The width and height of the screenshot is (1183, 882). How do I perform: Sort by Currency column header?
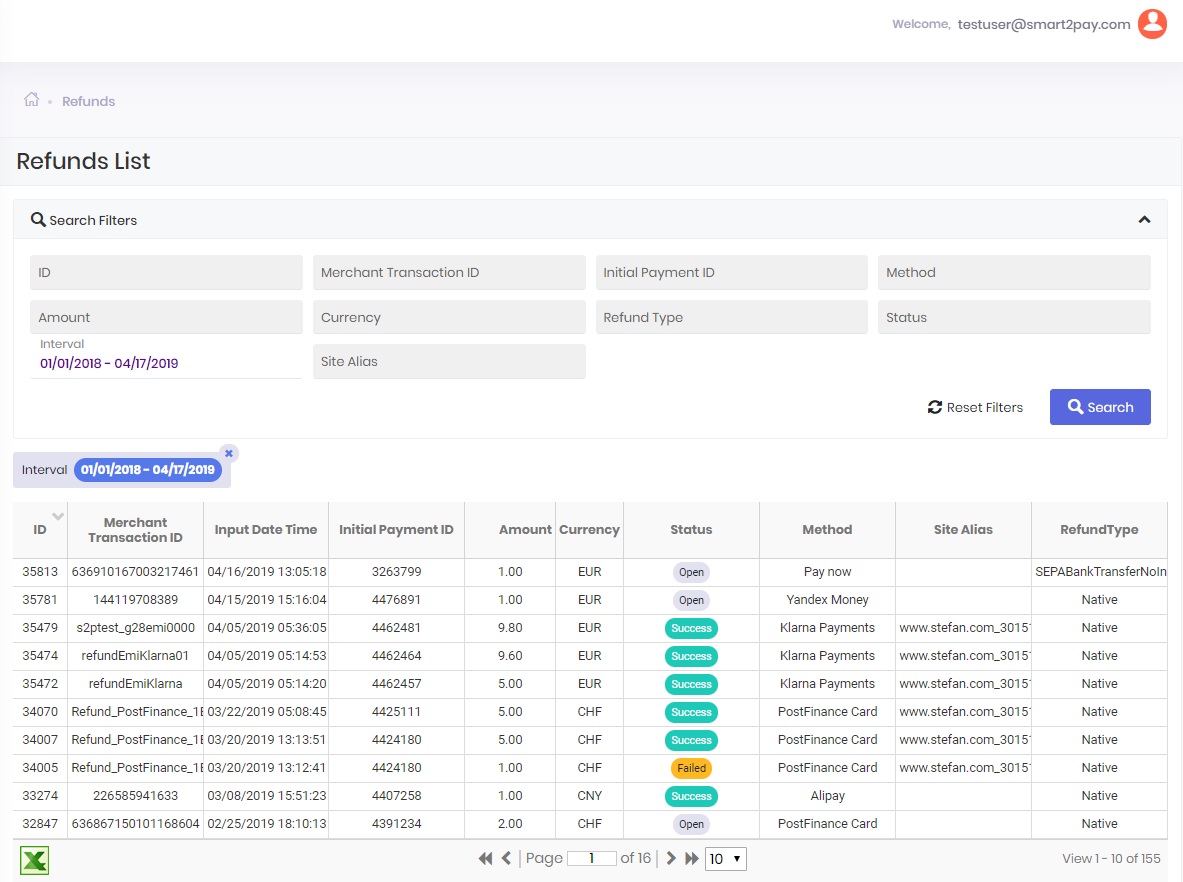pyautogui.click(x=589, y=530)
